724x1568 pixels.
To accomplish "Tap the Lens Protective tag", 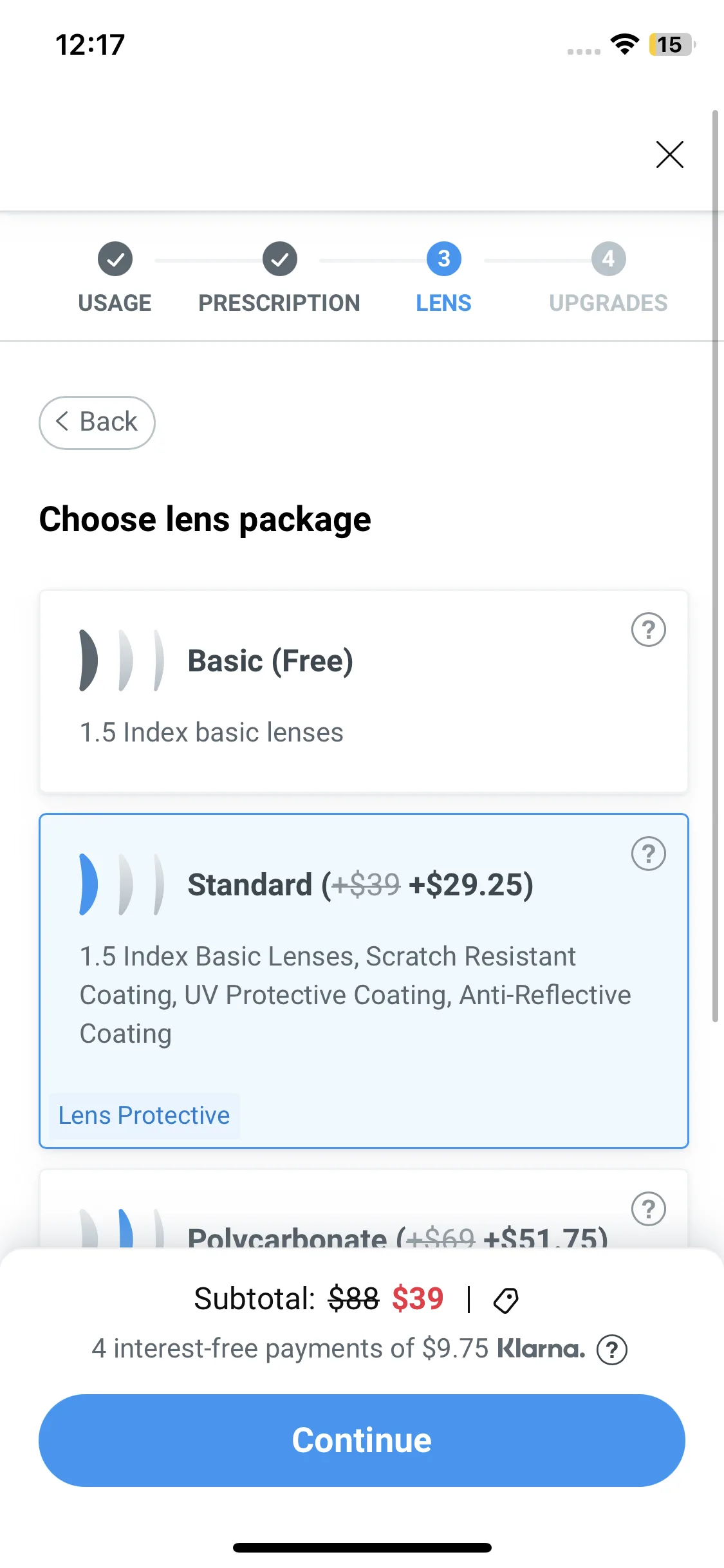I will coord(144,1115).
